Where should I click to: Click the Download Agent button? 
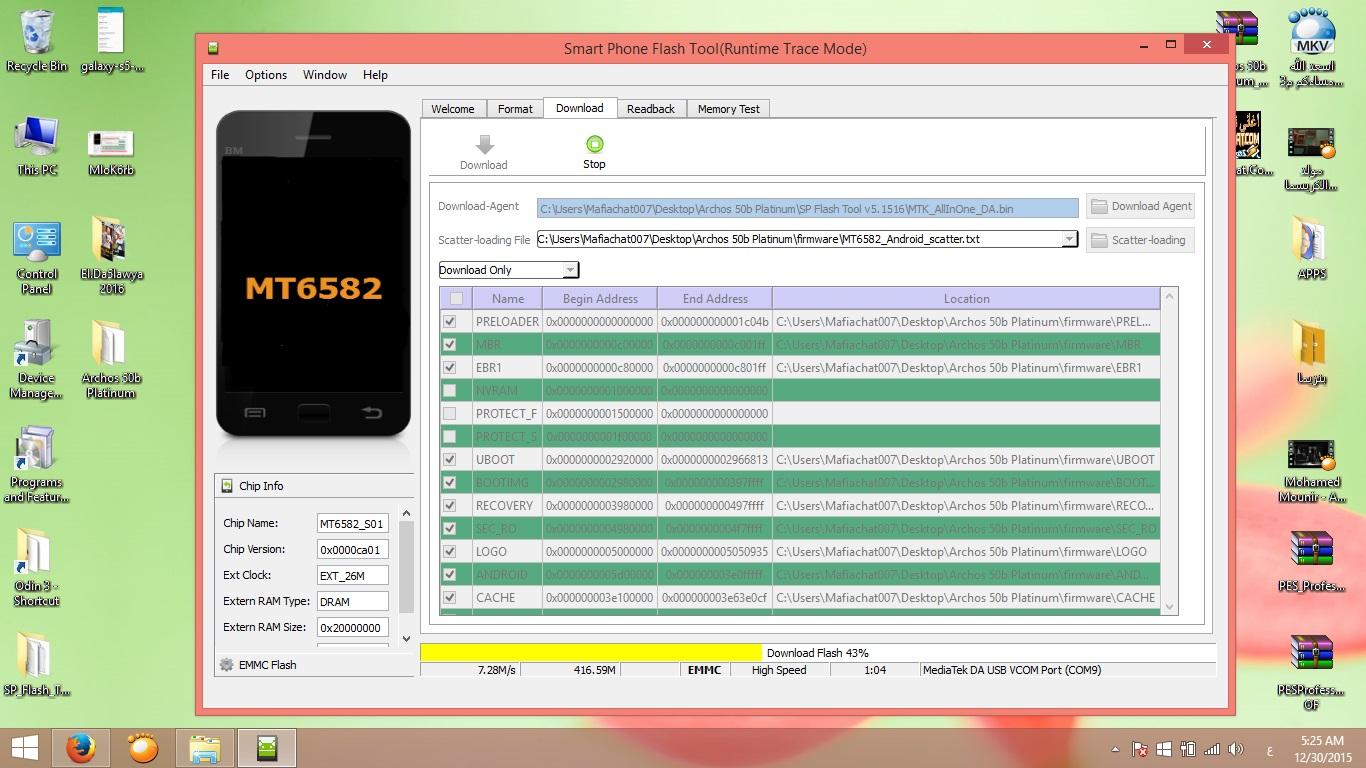click(x=1140, y=206)
